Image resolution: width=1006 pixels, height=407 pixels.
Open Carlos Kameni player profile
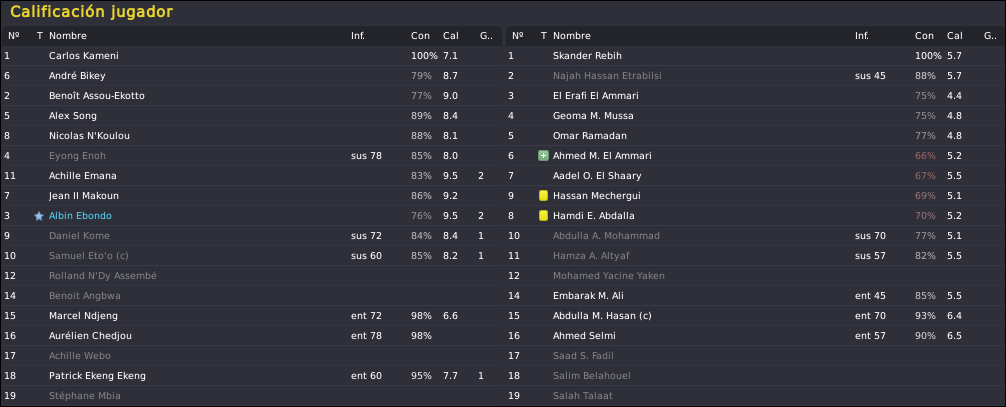pyautogui.click(x=83, y=56)
